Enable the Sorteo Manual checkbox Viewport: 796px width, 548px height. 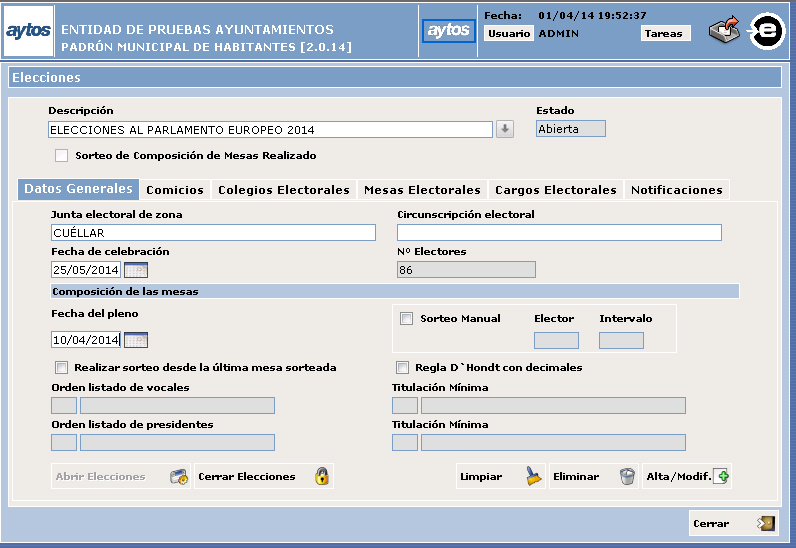coord(407,319)
